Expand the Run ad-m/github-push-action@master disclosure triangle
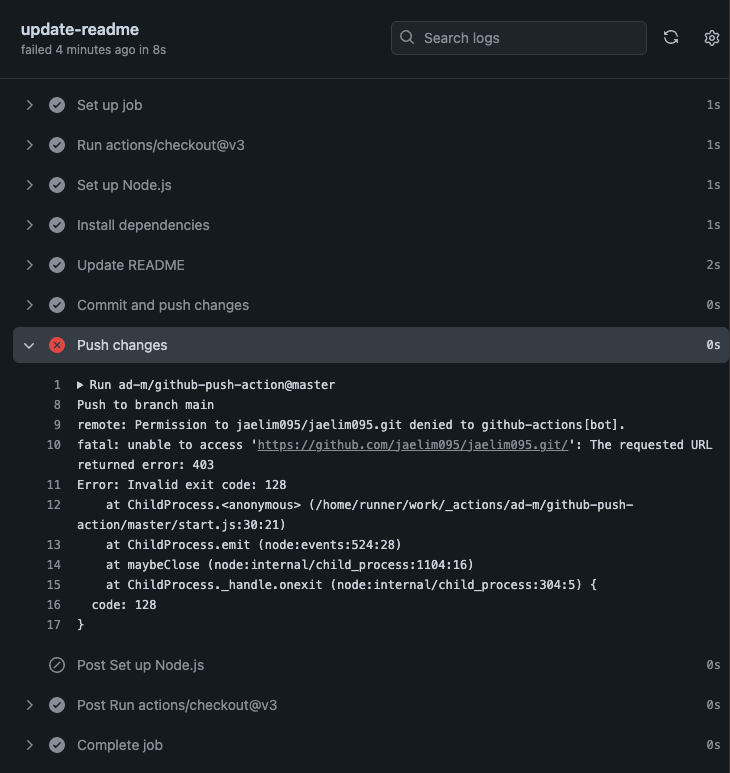The width and height of the screenshot is (730, 773). pos(80,385)
